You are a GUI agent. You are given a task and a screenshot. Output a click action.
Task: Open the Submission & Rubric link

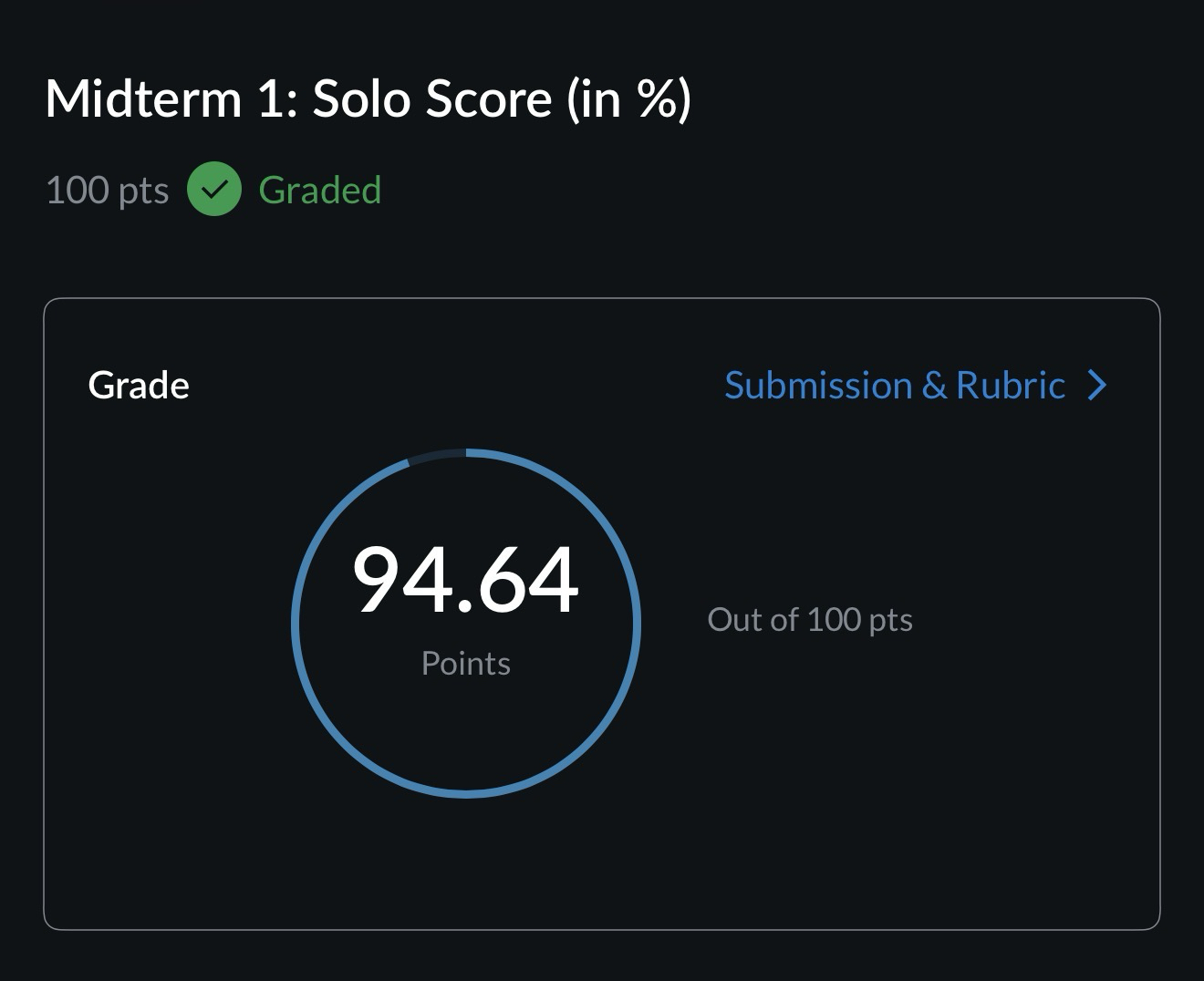894,386
